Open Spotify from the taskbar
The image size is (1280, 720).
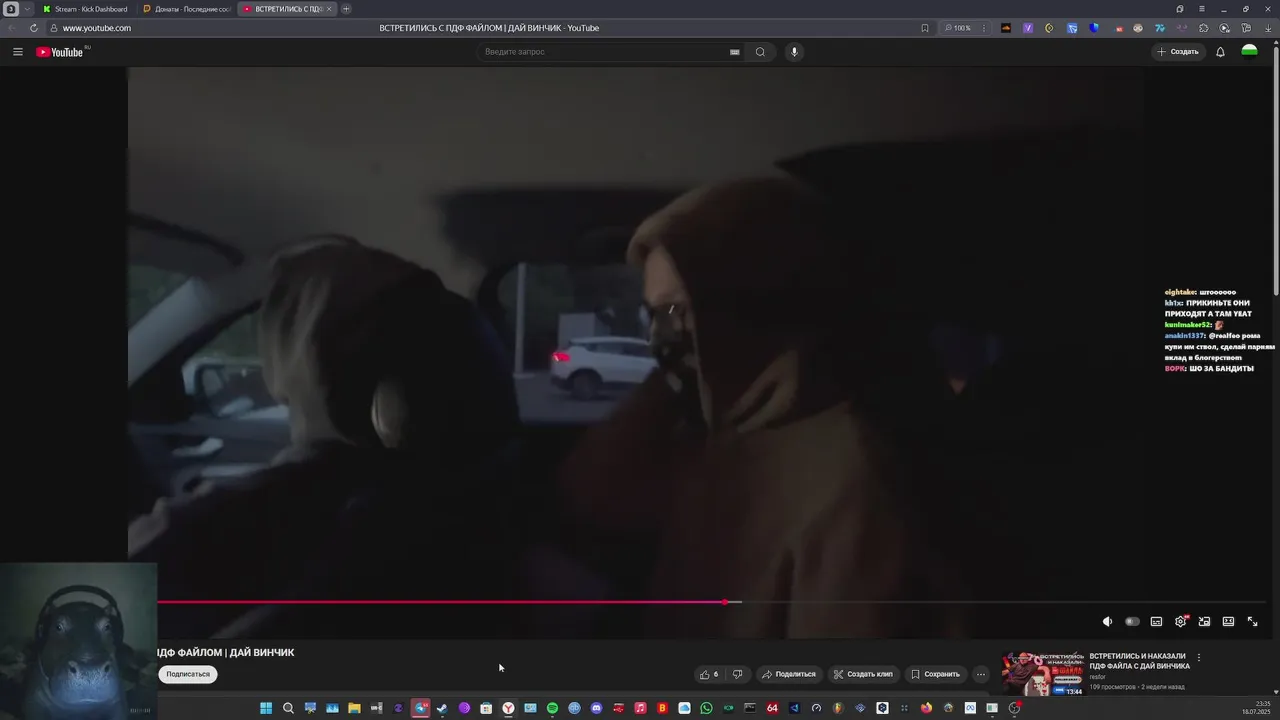point(552,708)
